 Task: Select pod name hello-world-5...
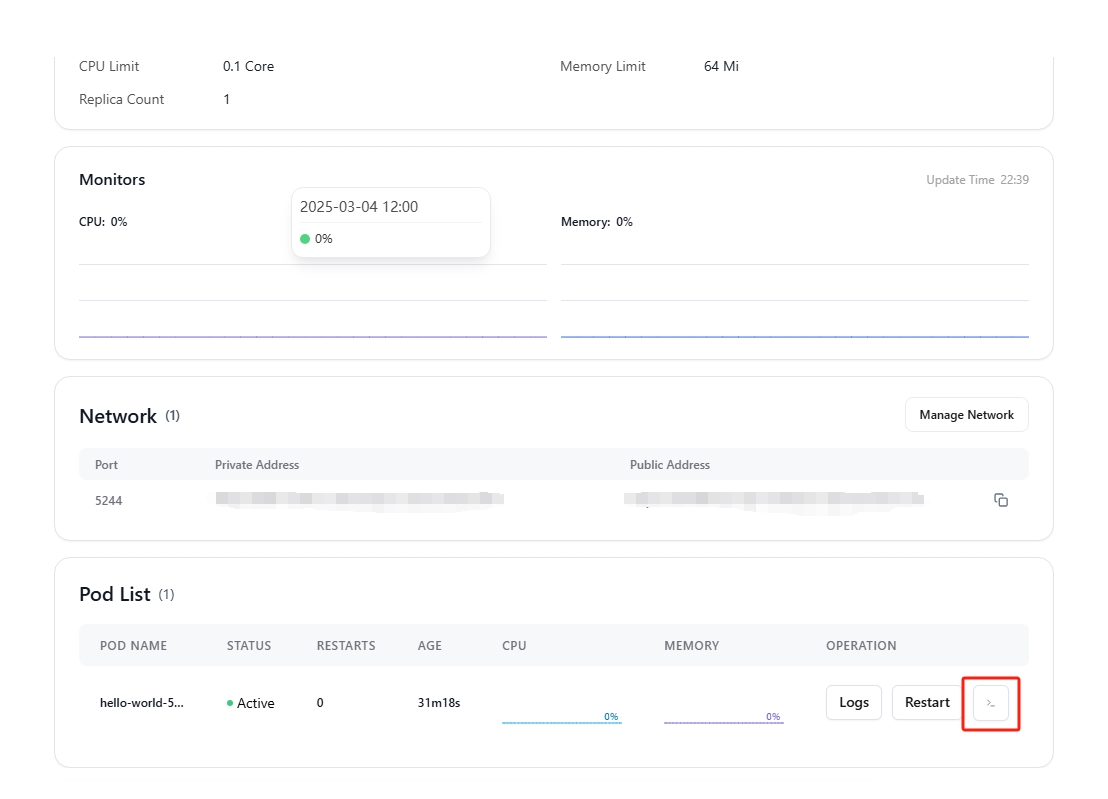pyautogui.click(x=141, y=702)
